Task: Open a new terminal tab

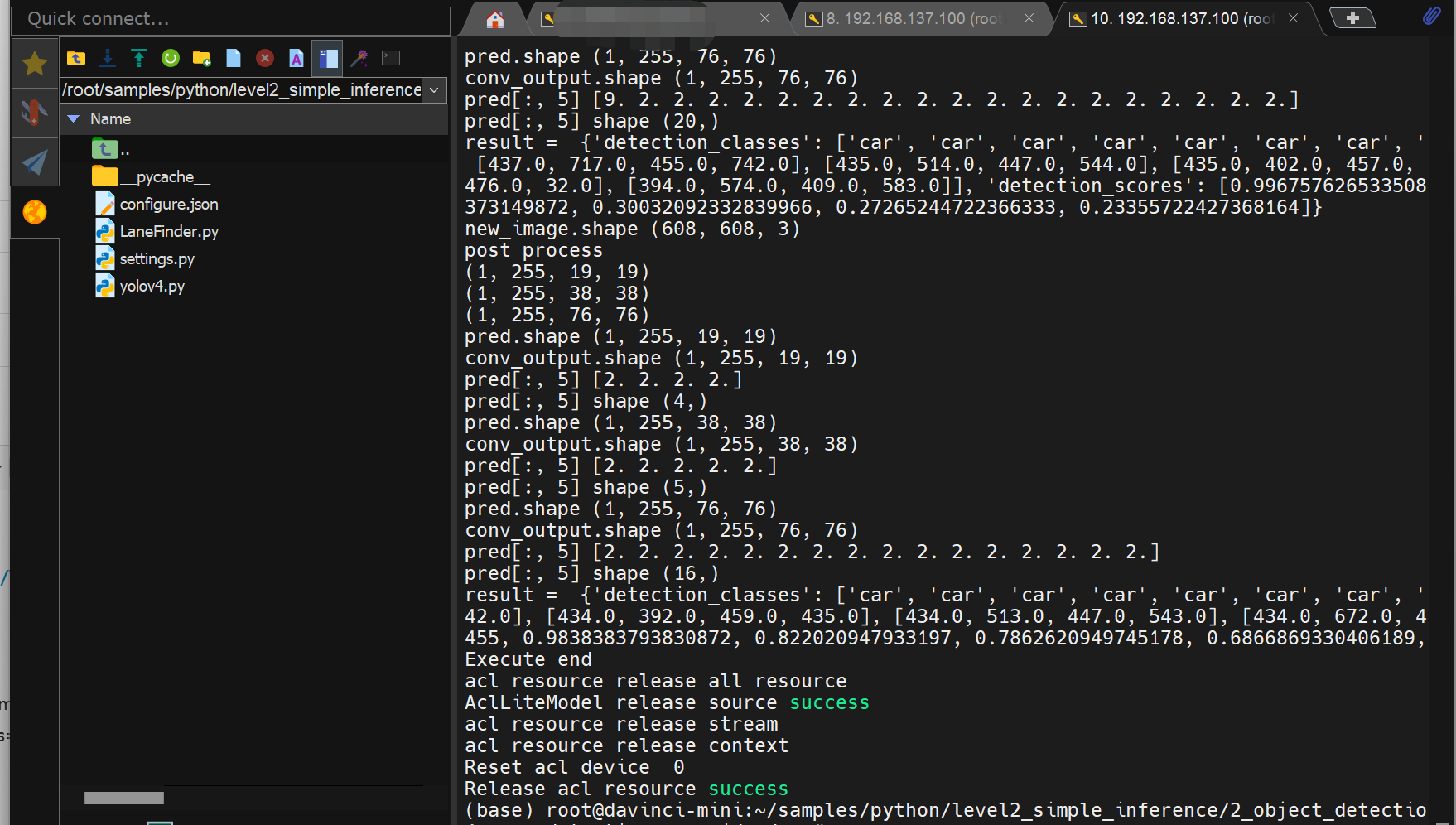Action: pyautogui.click(x=1353, y=17)
